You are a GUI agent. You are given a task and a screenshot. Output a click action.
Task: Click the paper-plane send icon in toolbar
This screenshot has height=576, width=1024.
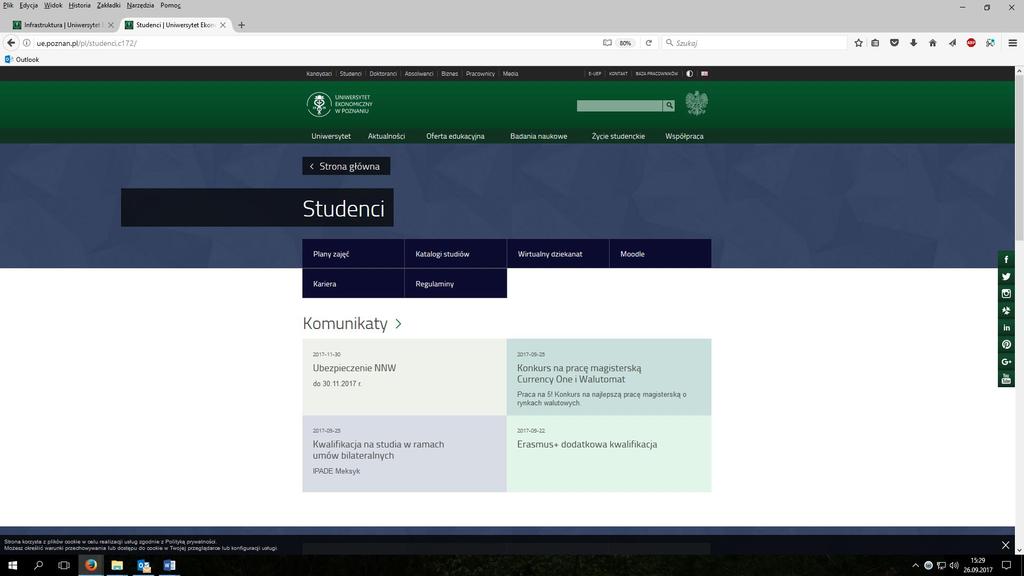(x=952, y=42)
